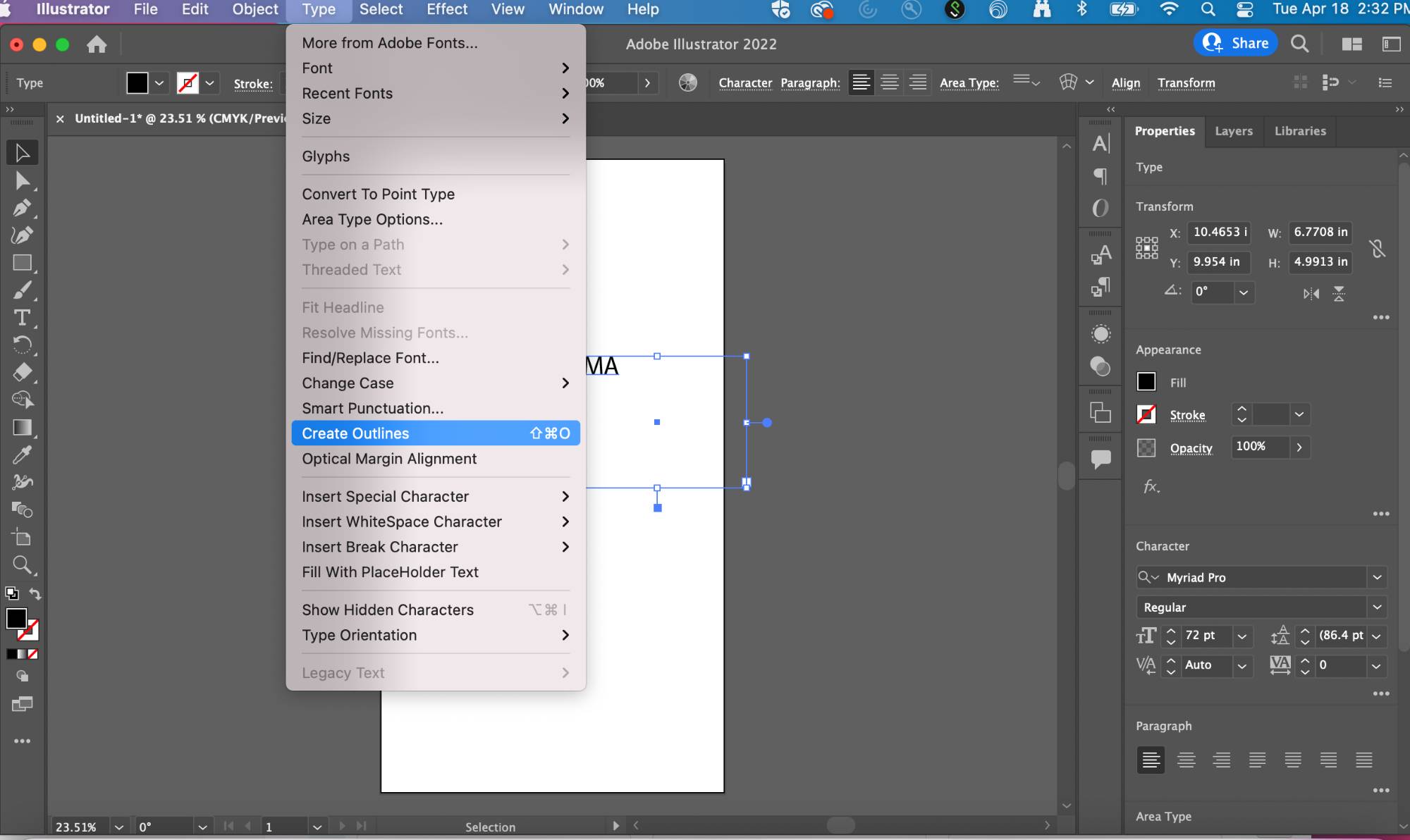Open the Recolor Artwork icon

687,82
